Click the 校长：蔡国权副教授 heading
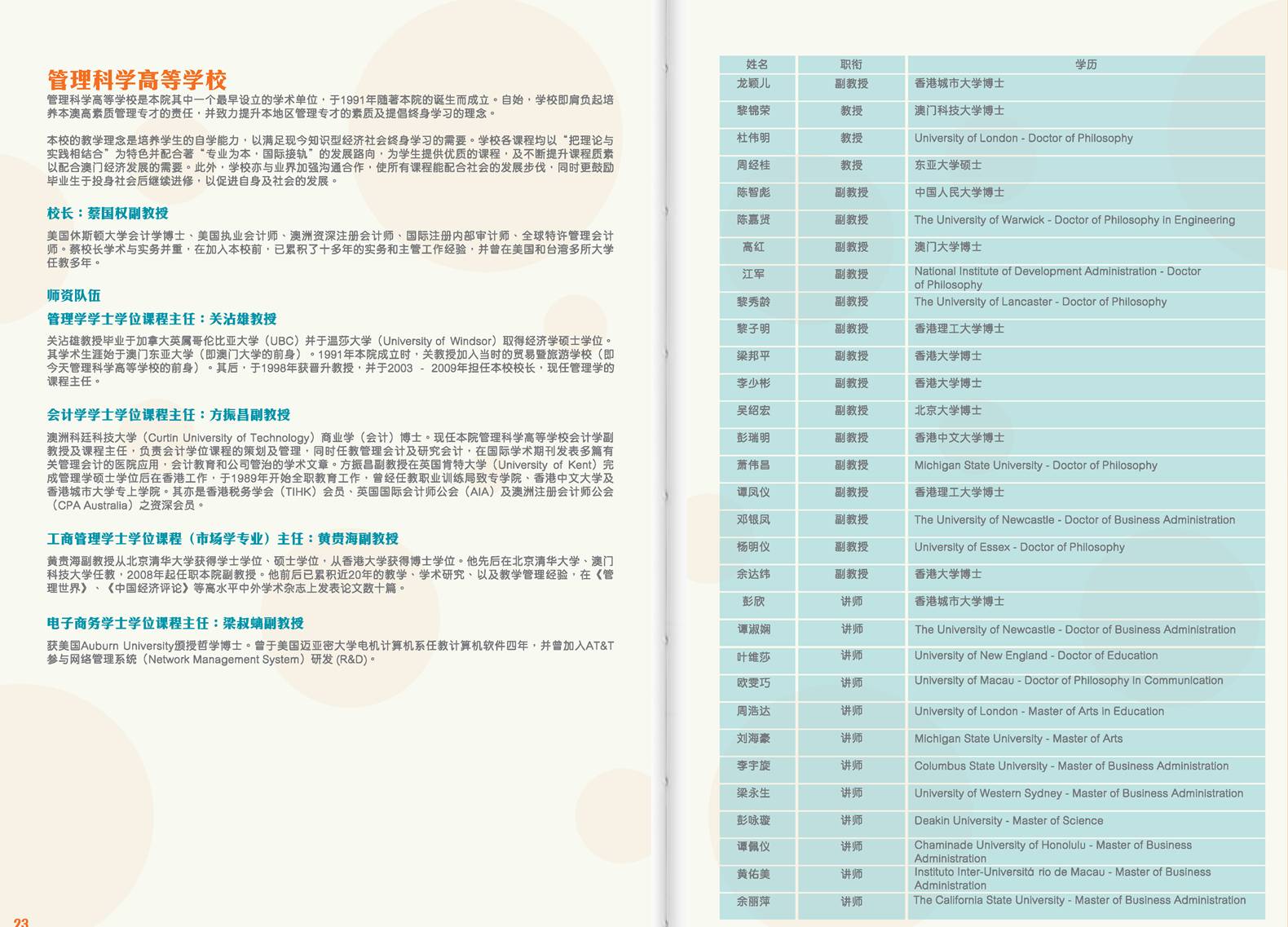1288x927 pixels. click(x=108, y=213)
